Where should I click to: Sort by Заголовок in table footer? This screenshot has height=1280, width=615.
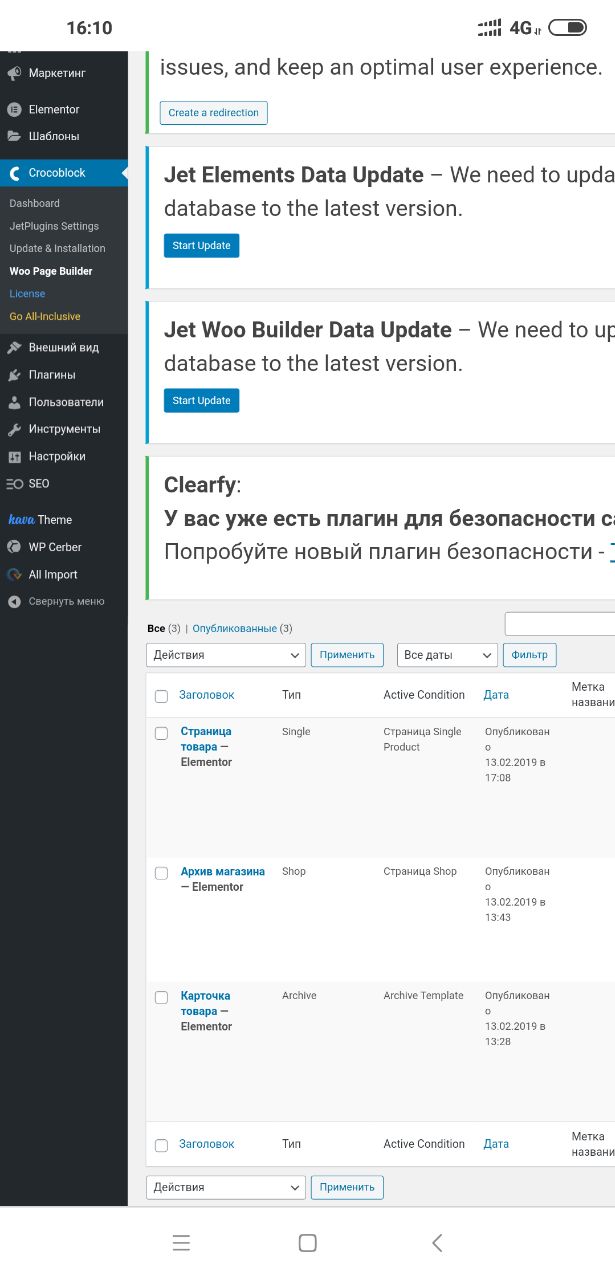(x=207, y=1144)
